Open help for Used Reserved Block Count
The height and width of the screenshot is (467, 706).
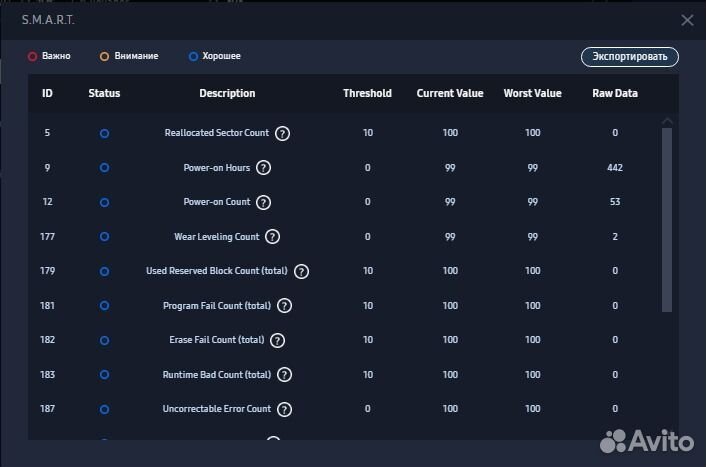click(302, 271)
